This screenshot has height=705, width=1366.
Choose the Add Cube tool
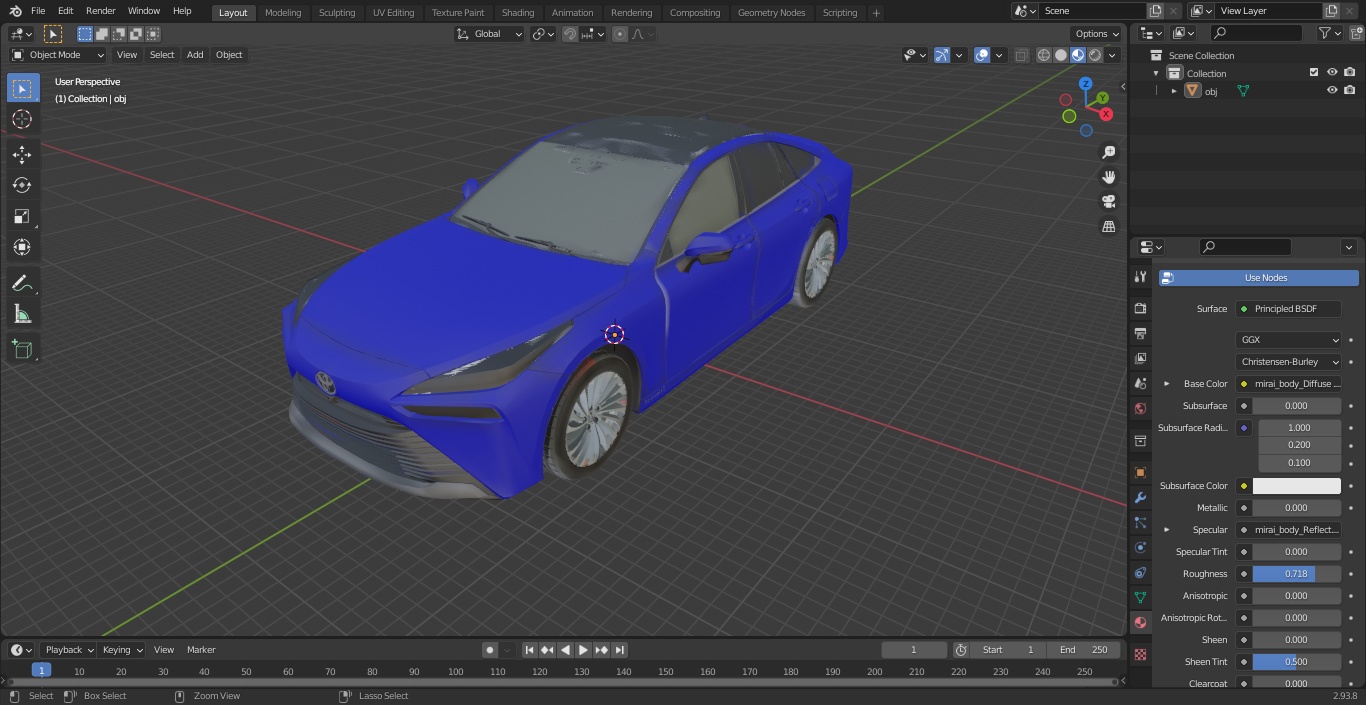click(22, 350)
